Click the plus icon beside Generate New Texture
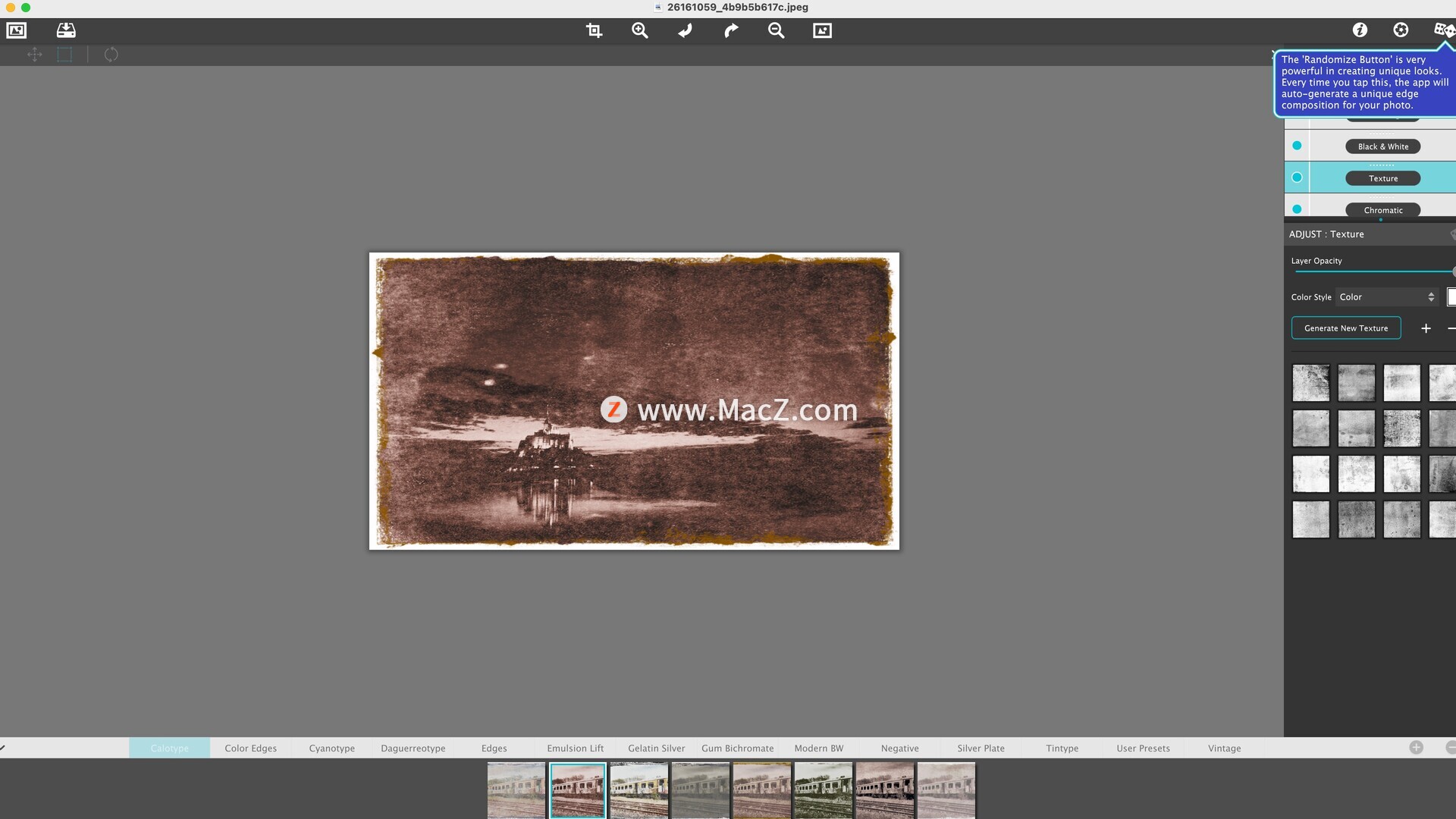1456x819 pixels. [x=1426, y=328]
